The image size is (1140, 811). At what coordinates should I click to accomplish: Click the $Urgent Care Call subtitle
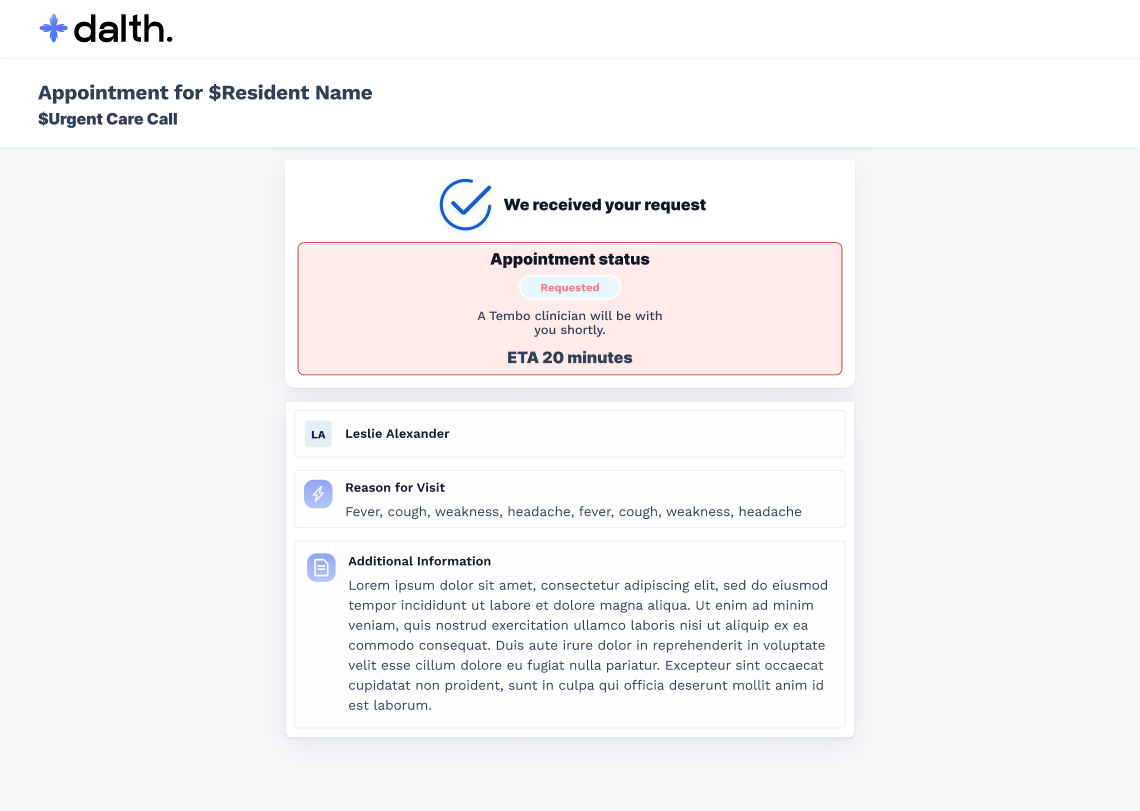pos(108,119)
